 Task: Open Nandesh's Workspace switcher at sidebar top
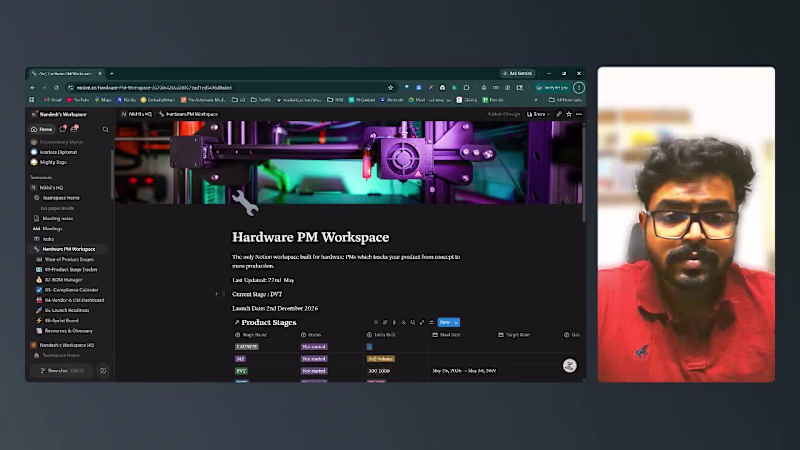tap(59, 114)
